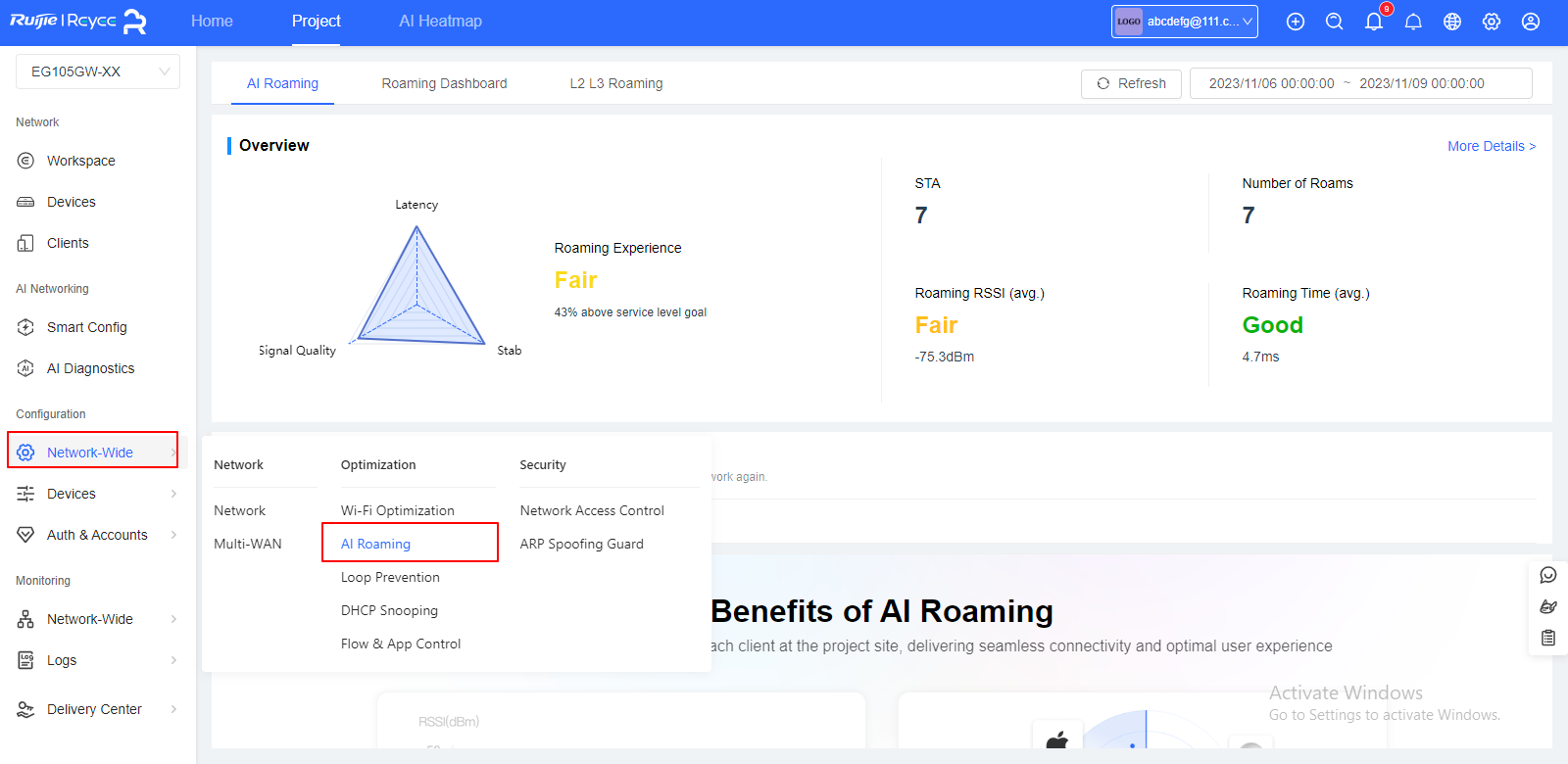Click the add (plus) icon in top bar
Viewport: 1568px width, 764px height.
pos(1296,22)
